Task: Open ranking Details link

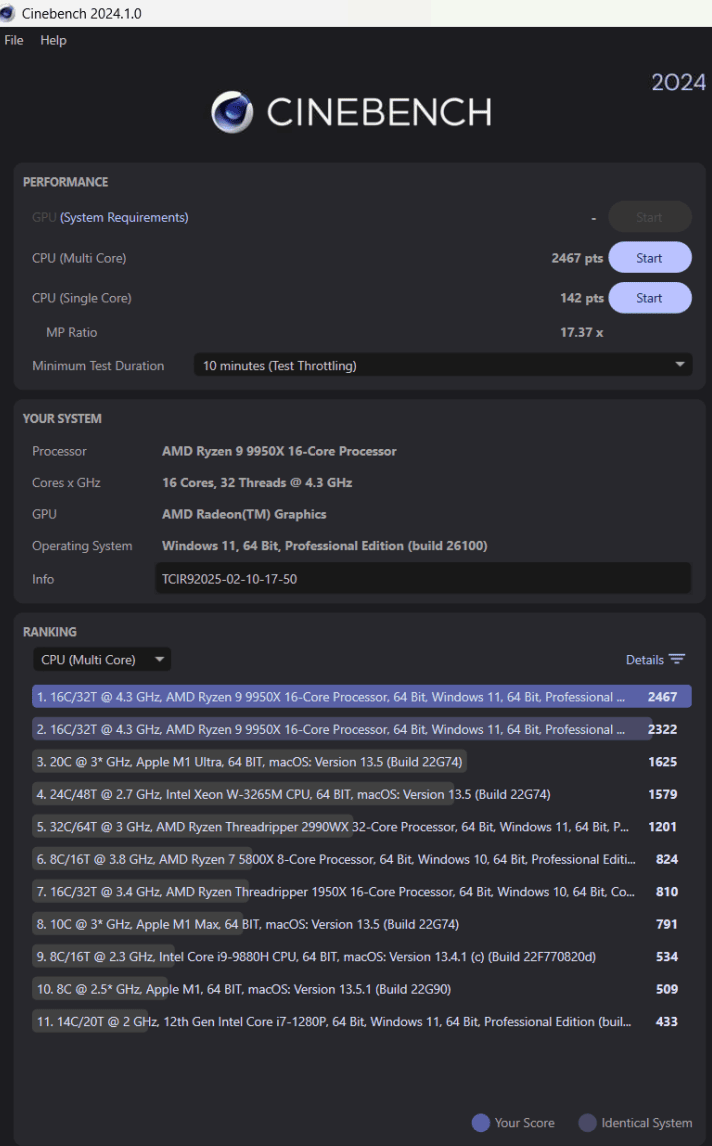Action: (644, 659)
